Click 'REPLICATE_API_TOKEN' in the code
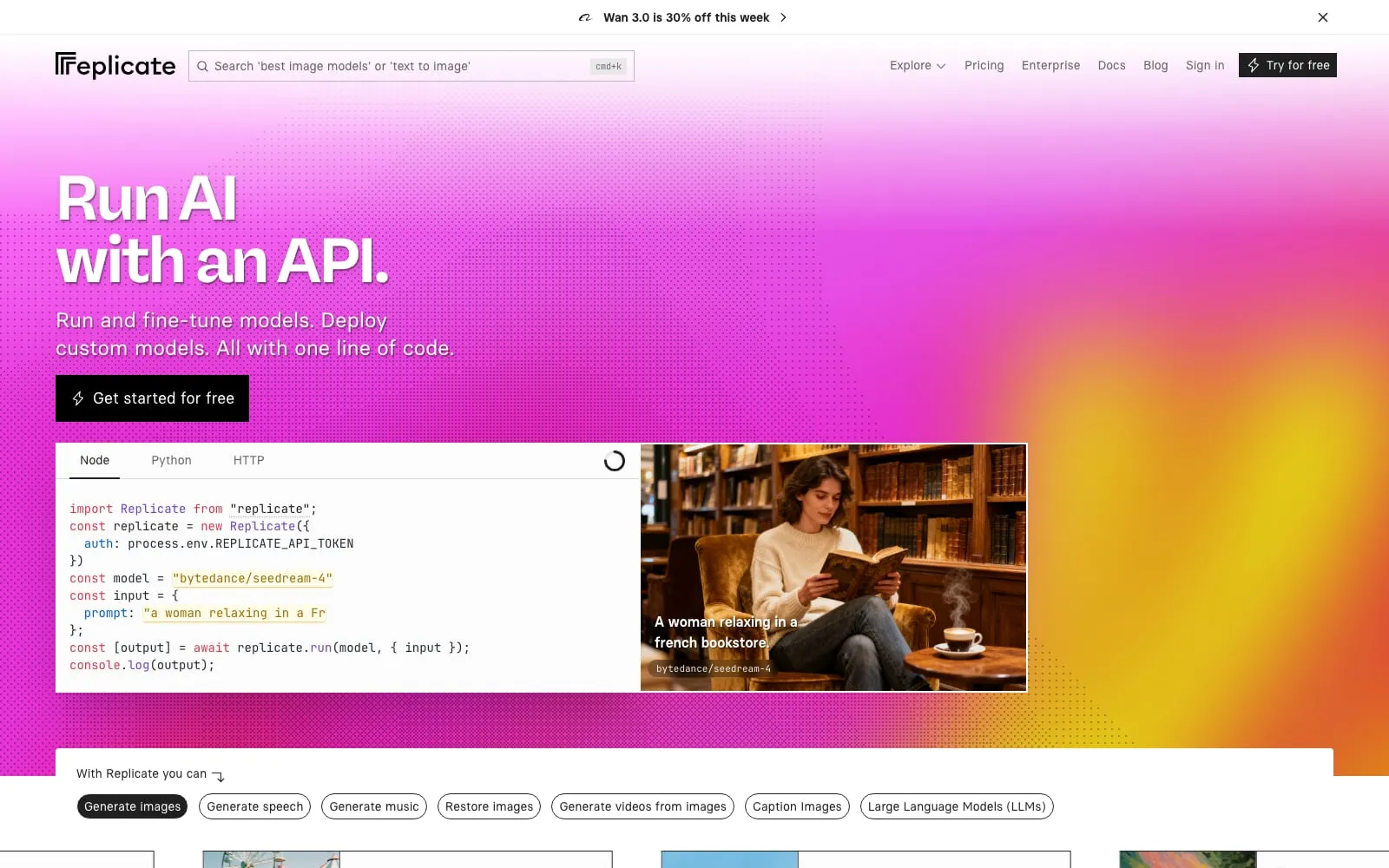Image resolution: width=1389 pixels, height=868 pixels. pyautogui.click(x=285, y=544)
